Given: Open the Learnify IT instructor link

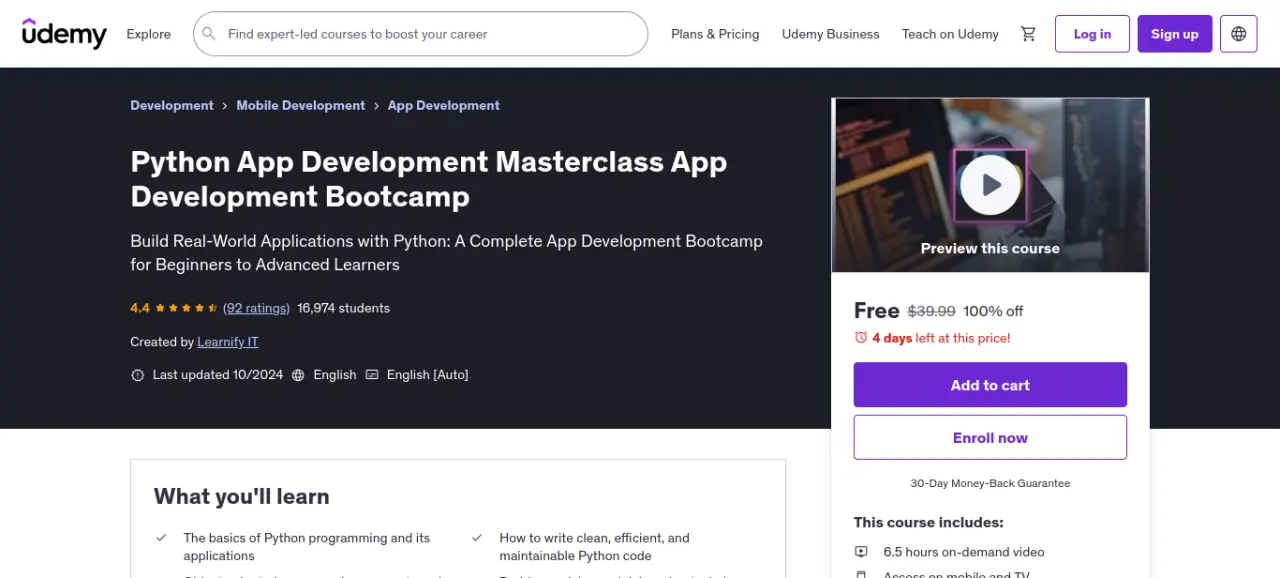Looking at the screenshot, I should click(228, 342).
